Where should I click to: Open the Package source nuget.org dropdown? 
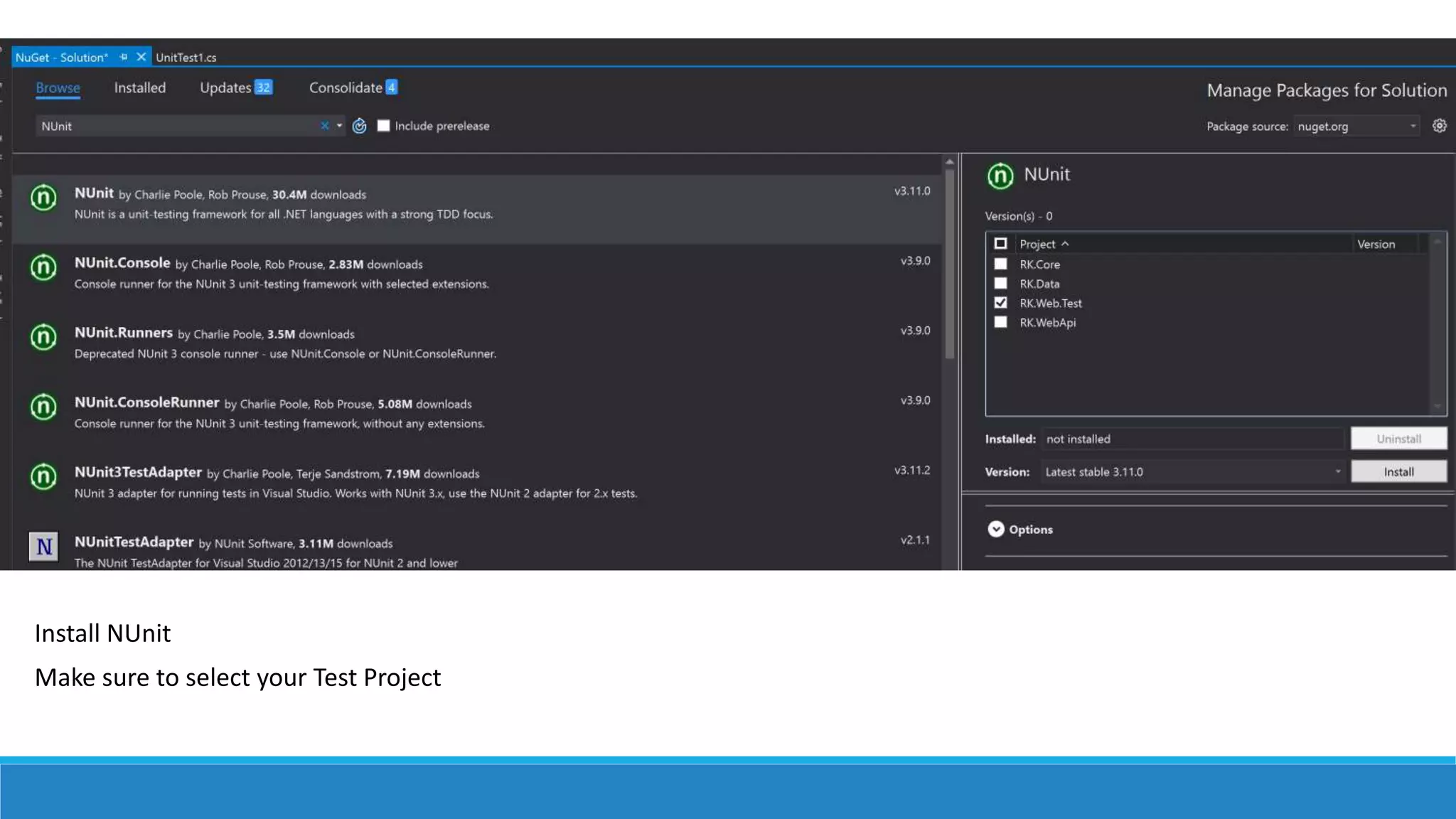(x=1356, y=127)
